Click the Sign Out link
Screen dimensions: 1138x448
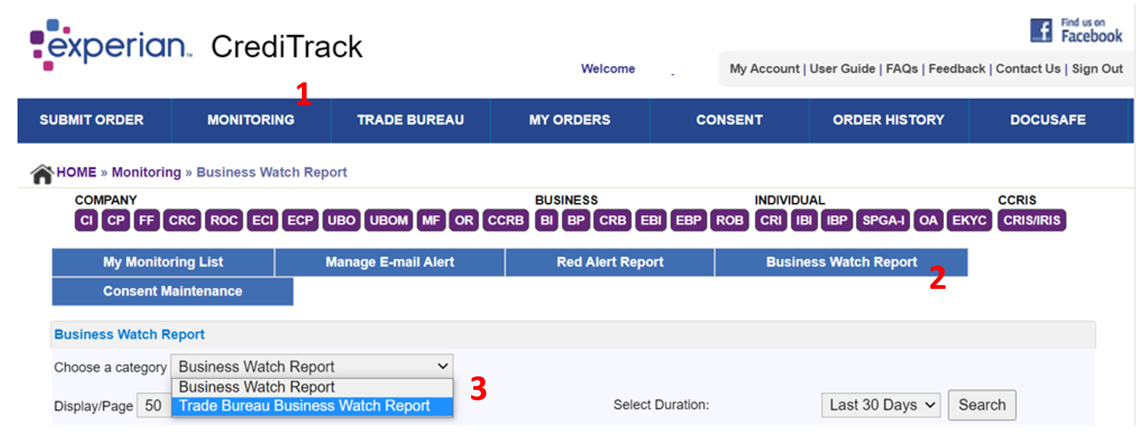1097,69
